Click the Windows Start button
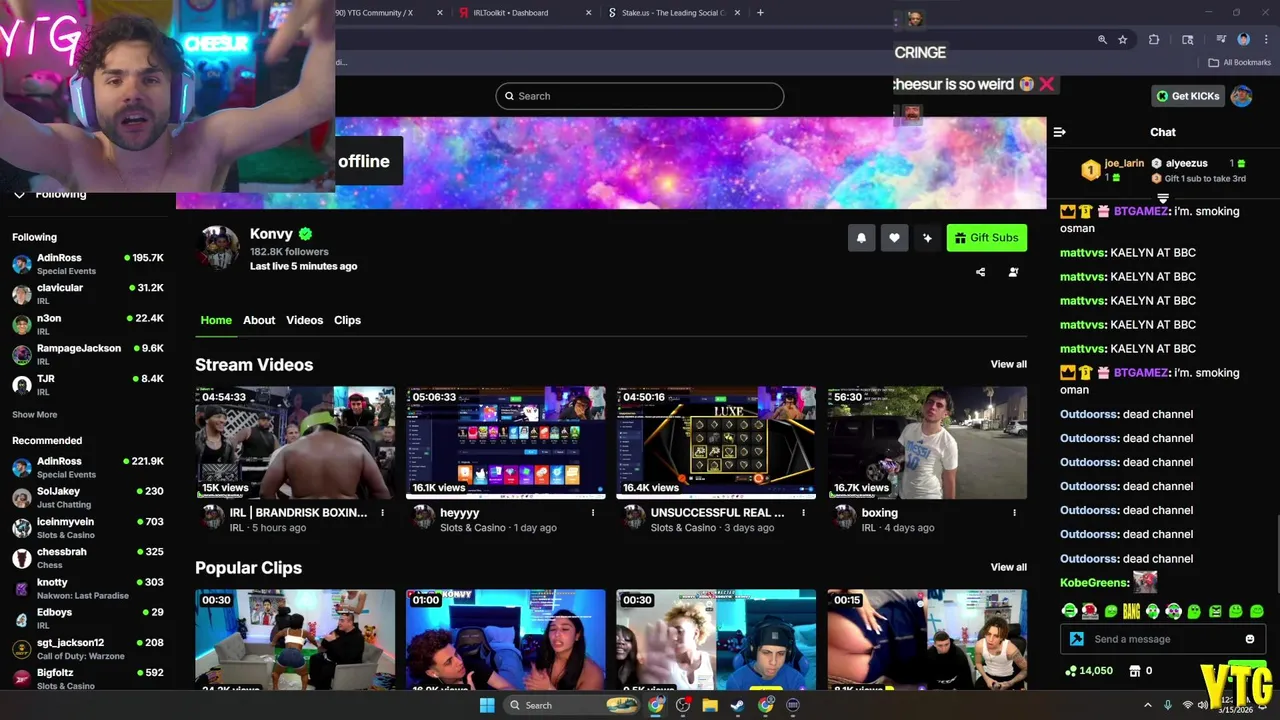The height and width of the screenshot is (720, 1280). (487, 705)
